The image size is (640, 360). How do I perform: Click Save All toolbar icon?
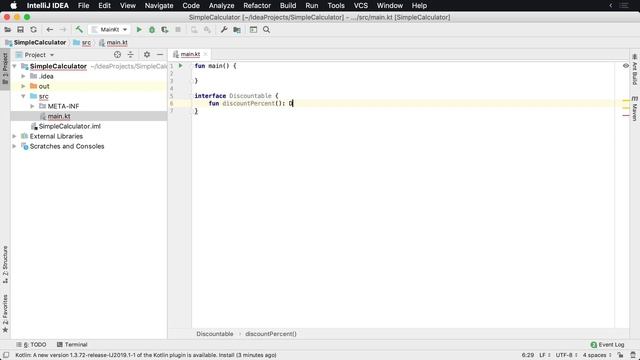(x=20, y=30)
